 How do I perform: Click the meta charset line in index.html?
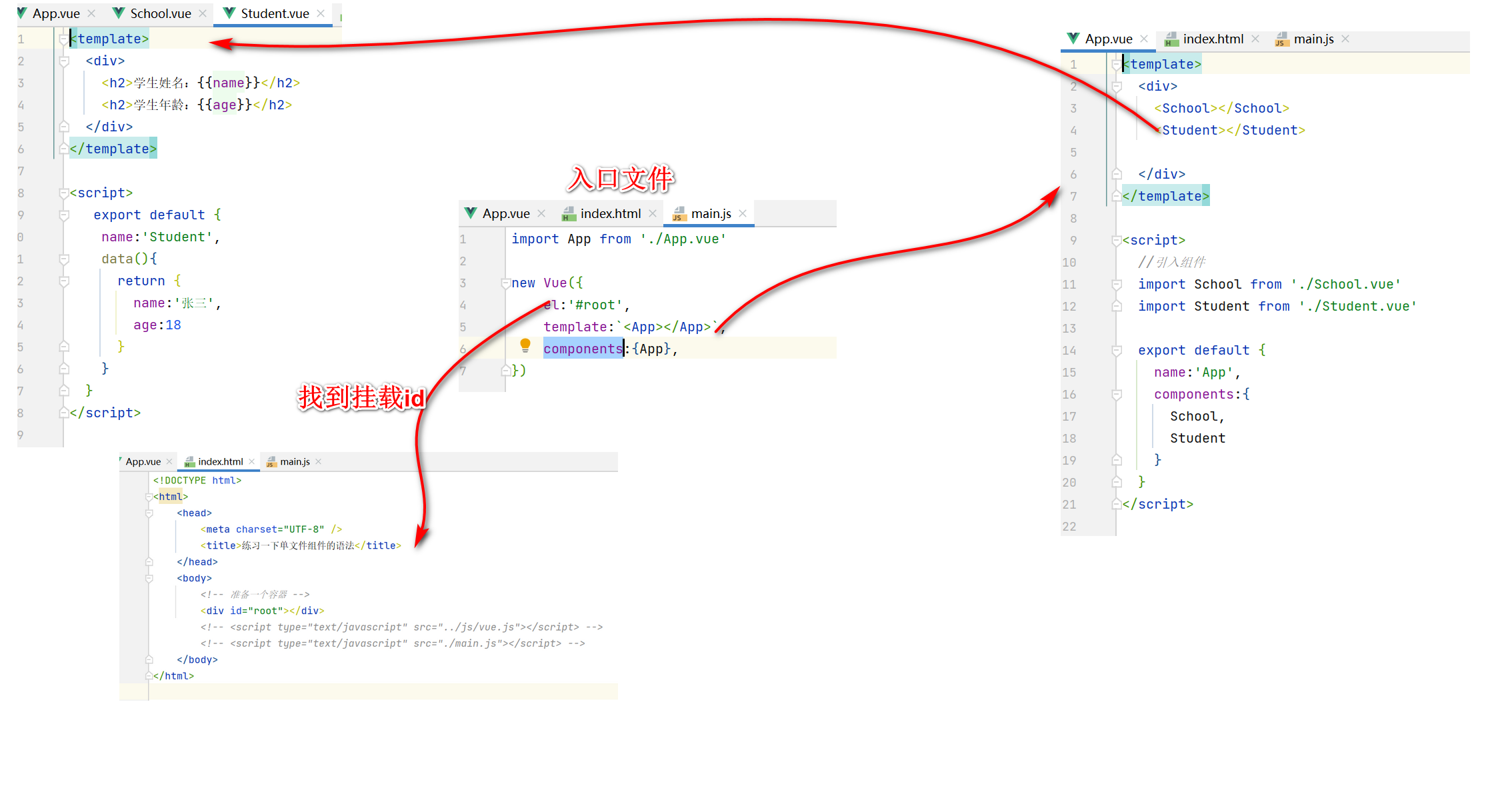271,529
